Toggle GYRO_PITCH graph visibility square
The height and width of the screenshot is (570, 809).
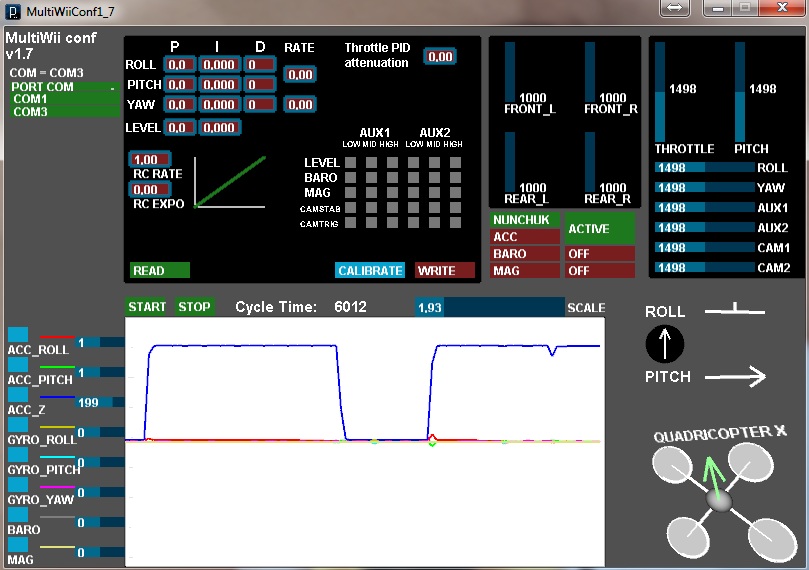(18, 454)
